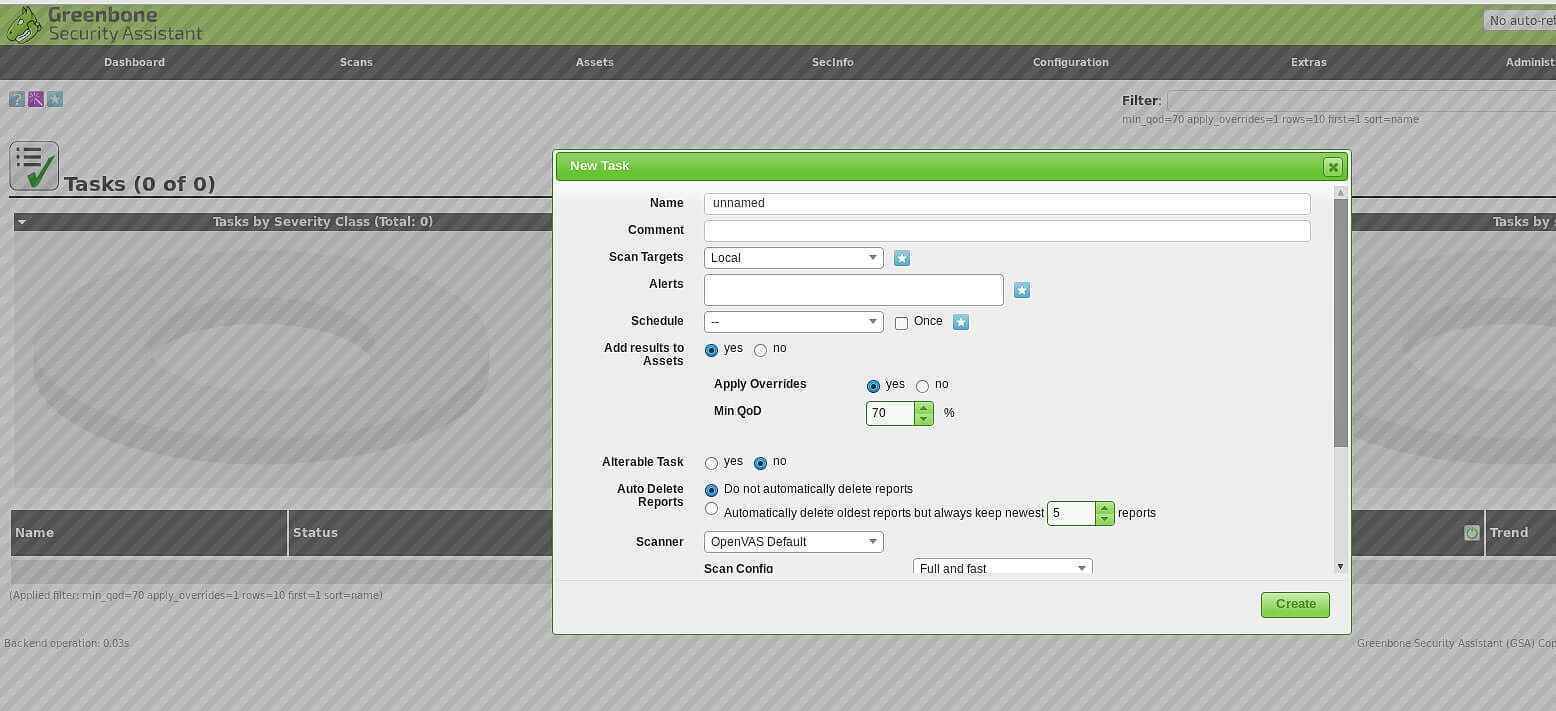
Task: Open the Scan Targets dropdown
Action: (793, 258)
